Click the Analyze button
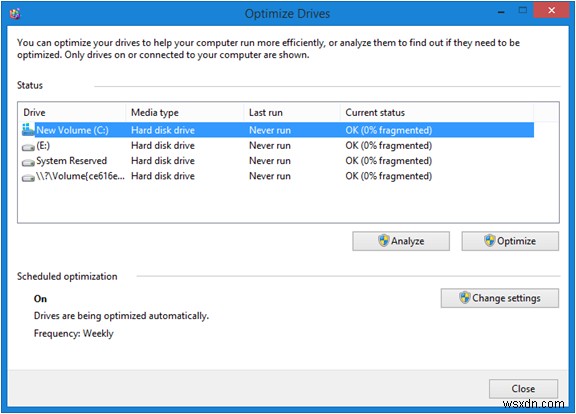 [401, 241]
